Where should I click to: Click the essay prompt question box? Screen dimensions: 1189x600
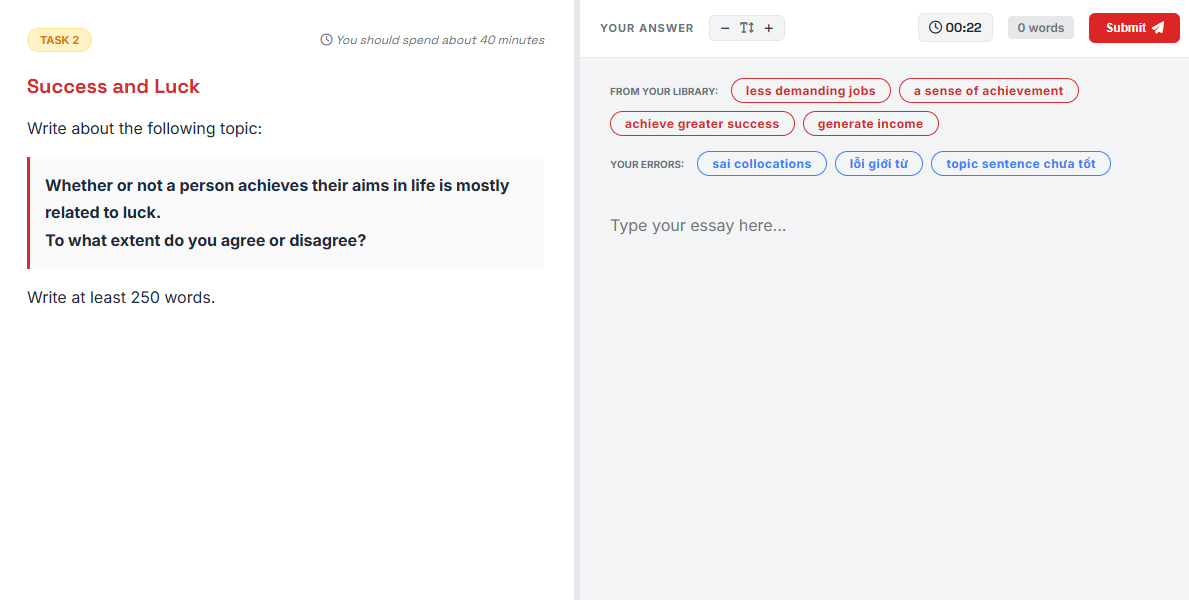286,213
